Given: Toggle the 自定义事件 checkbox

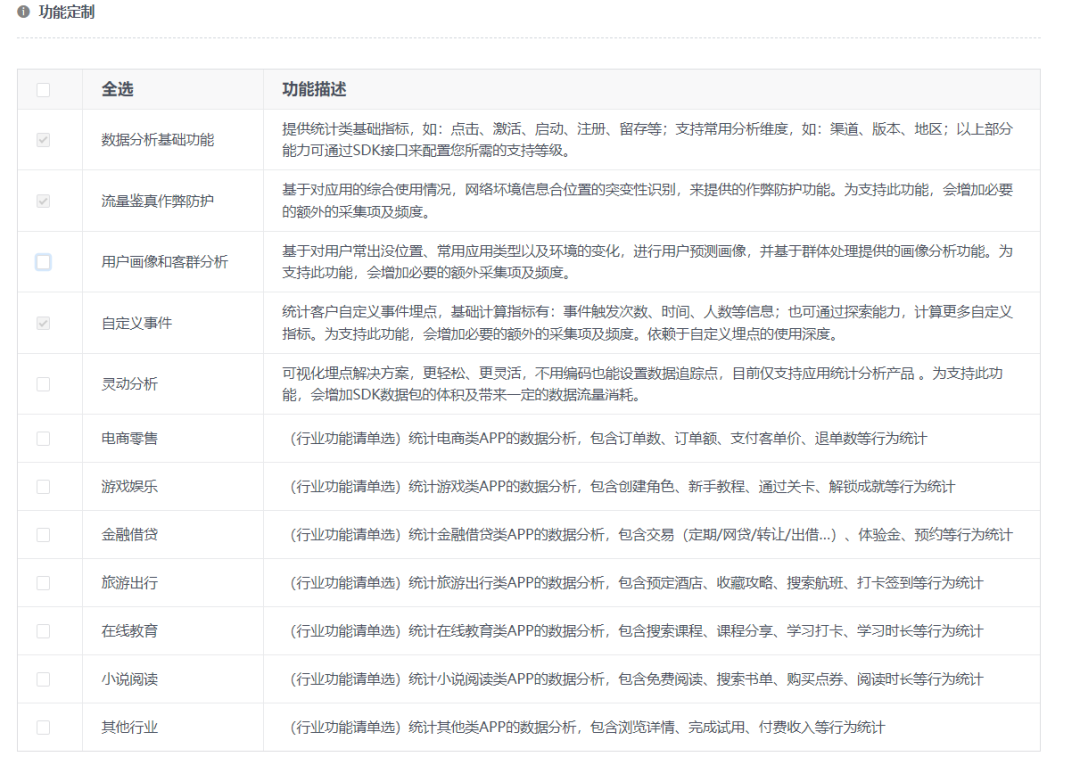Looking at the screenshot, I should click(43, 323).
